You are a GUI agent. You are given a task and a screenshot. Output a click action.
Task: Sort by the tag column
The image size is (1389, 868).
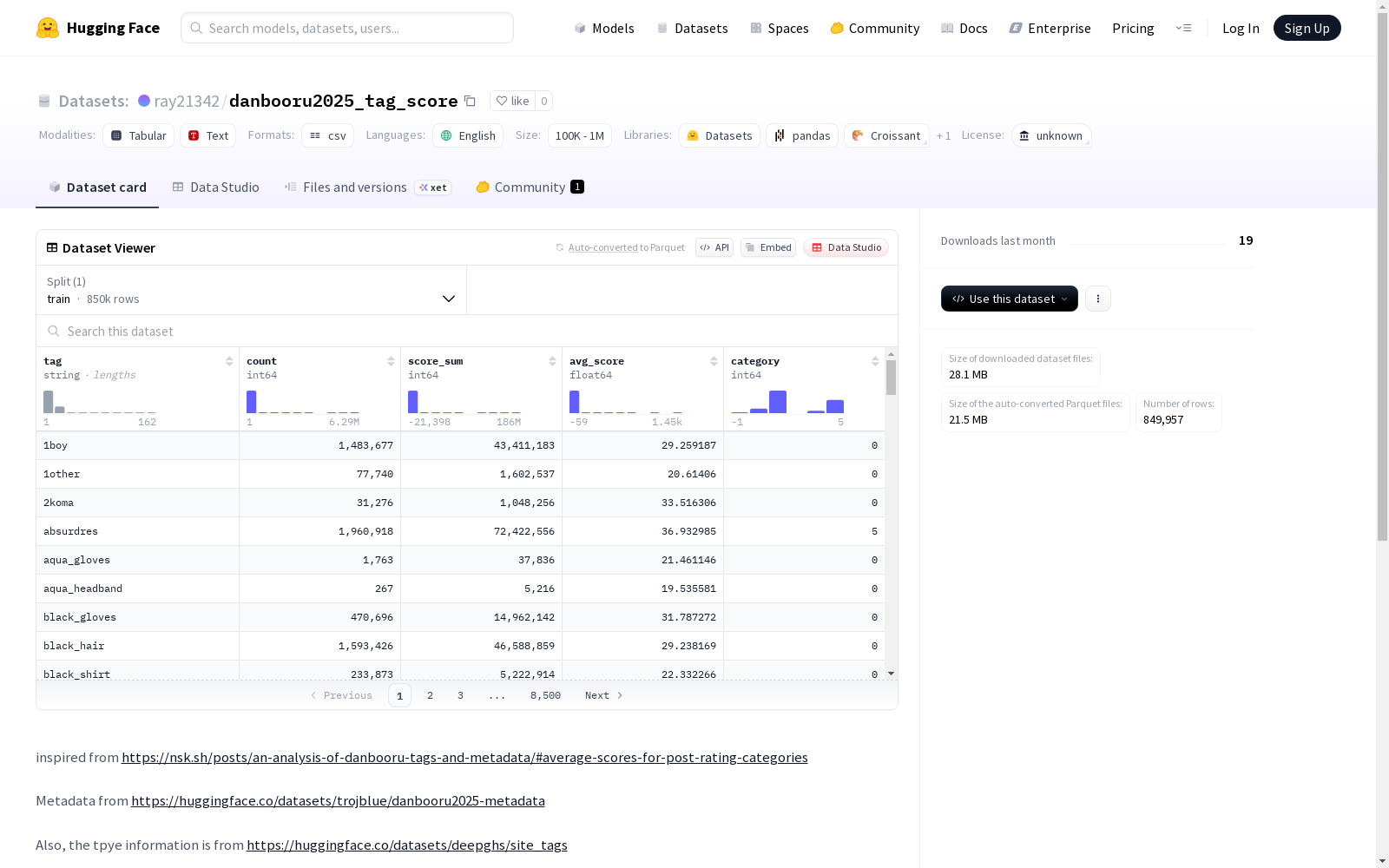coord(229,361)
